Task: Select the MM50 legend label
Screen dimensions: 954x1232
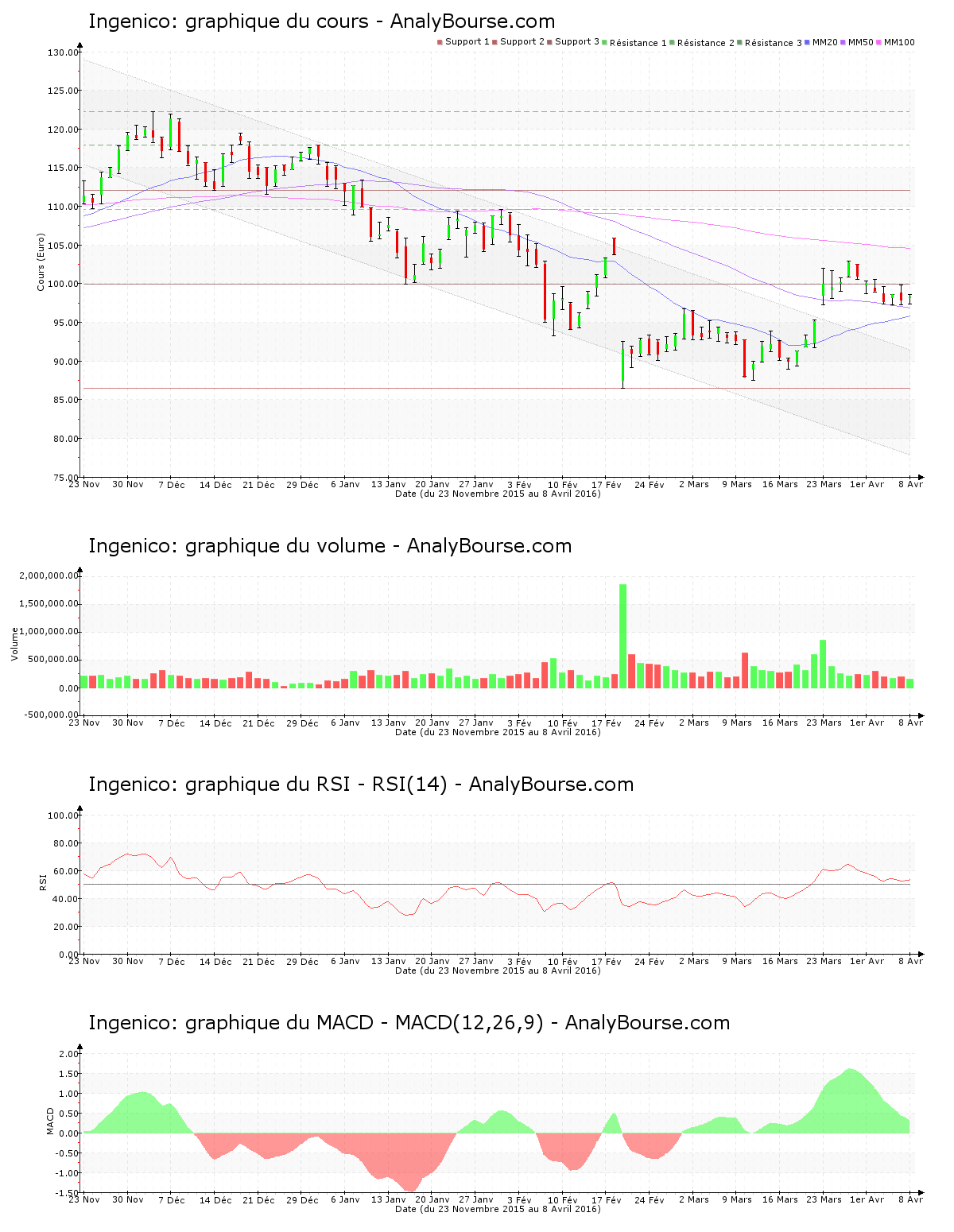Action: click(x=861, y=42)
